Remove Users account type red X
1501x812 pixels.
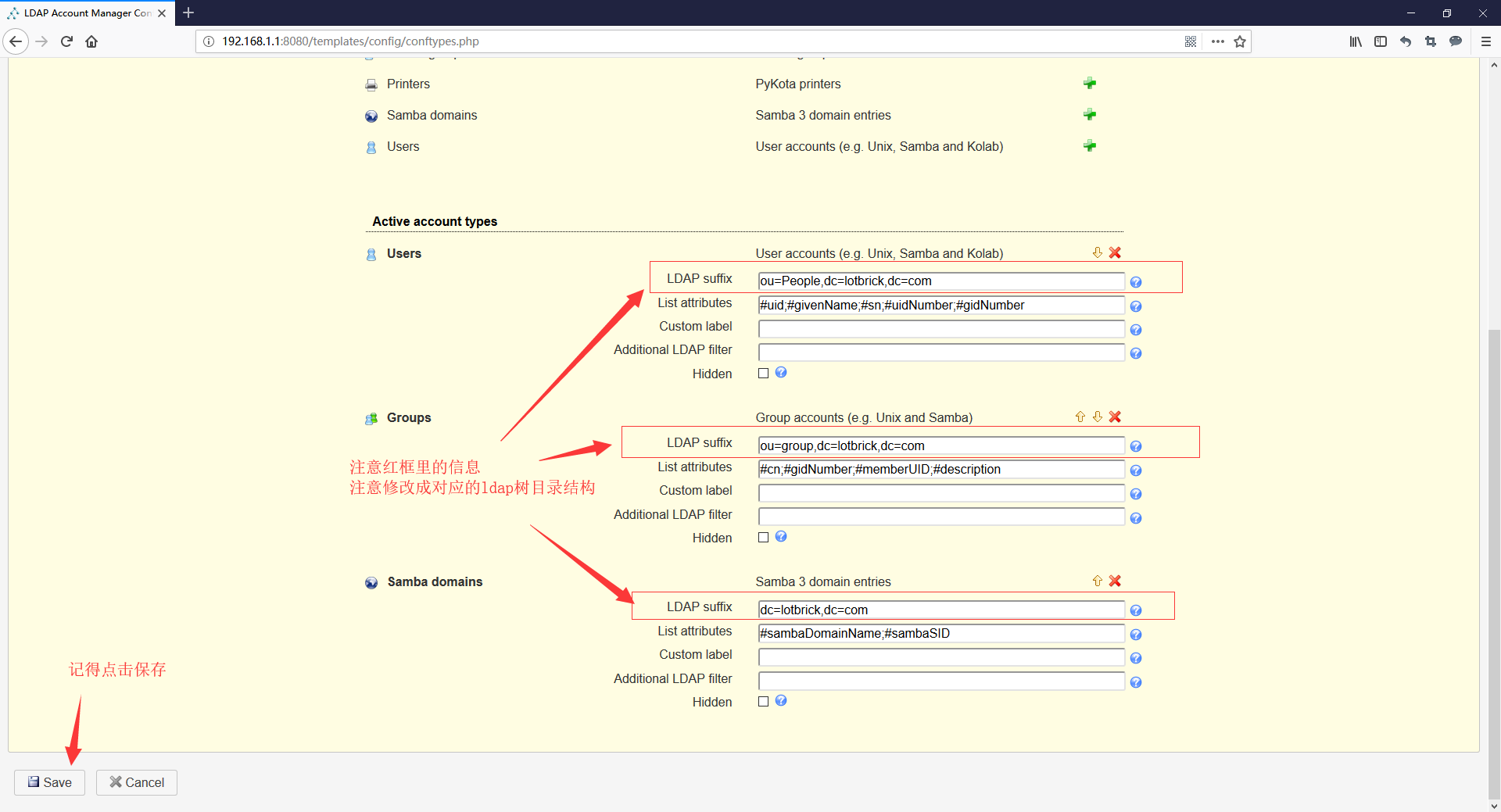click(1115, 252)
